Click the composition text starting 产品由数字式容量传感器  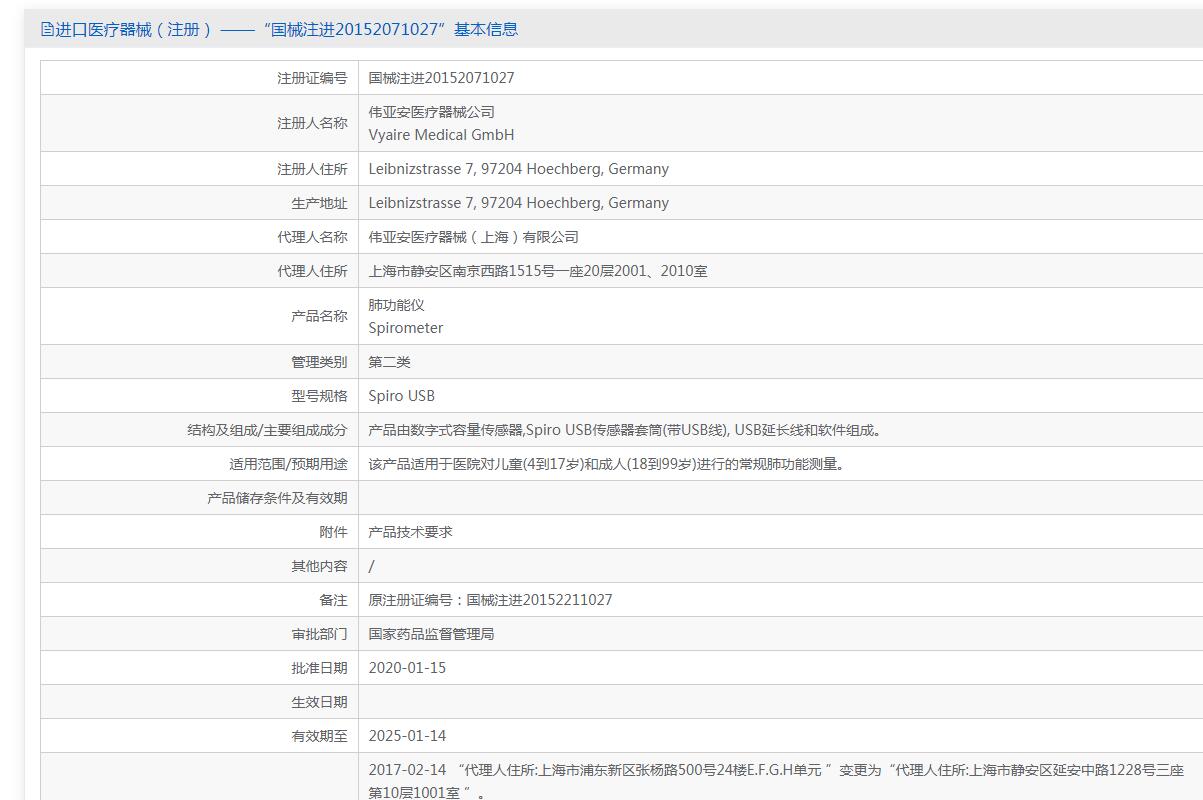click(626, 430)
